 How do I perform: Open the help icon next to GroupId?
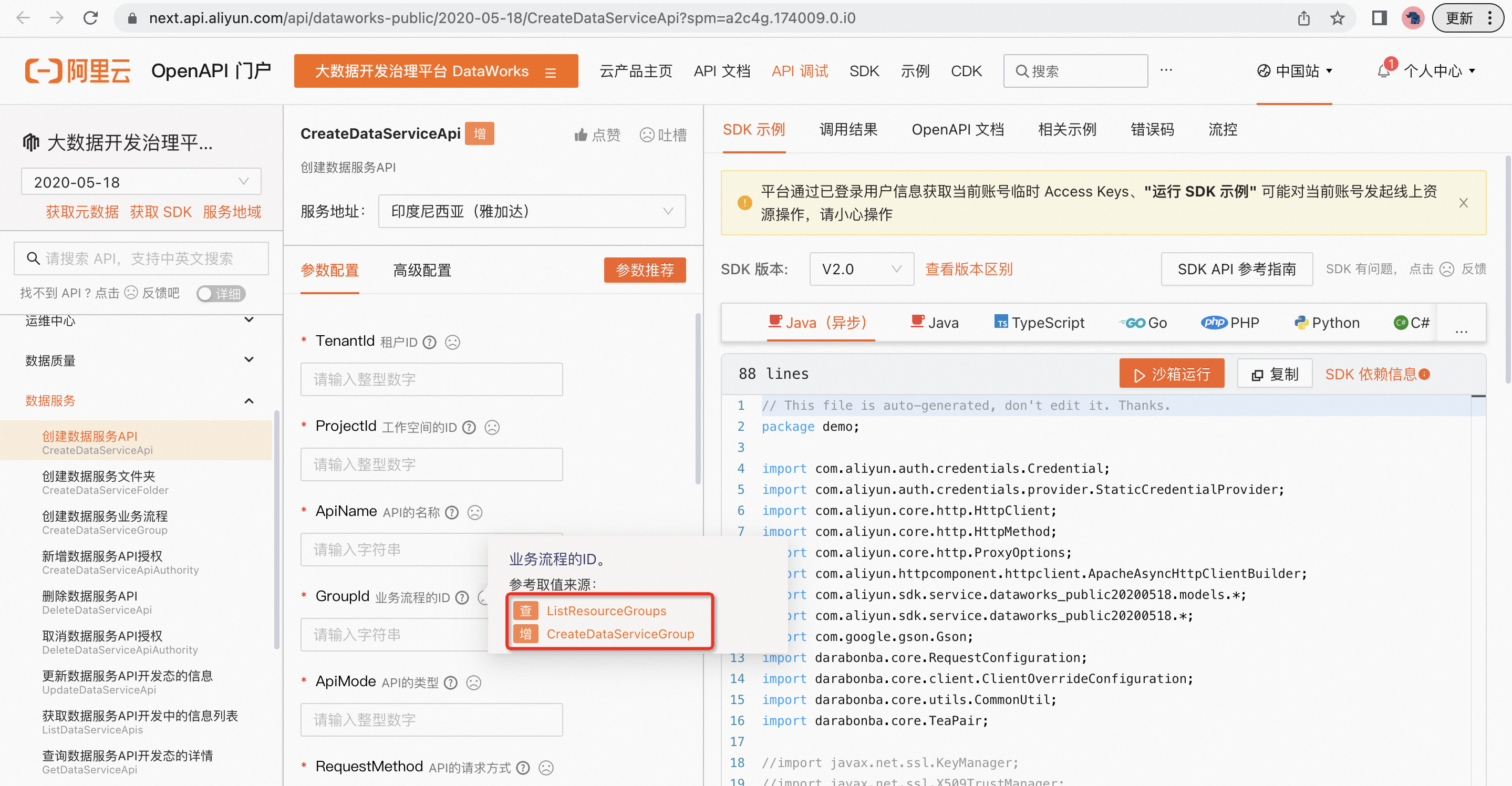462,597
